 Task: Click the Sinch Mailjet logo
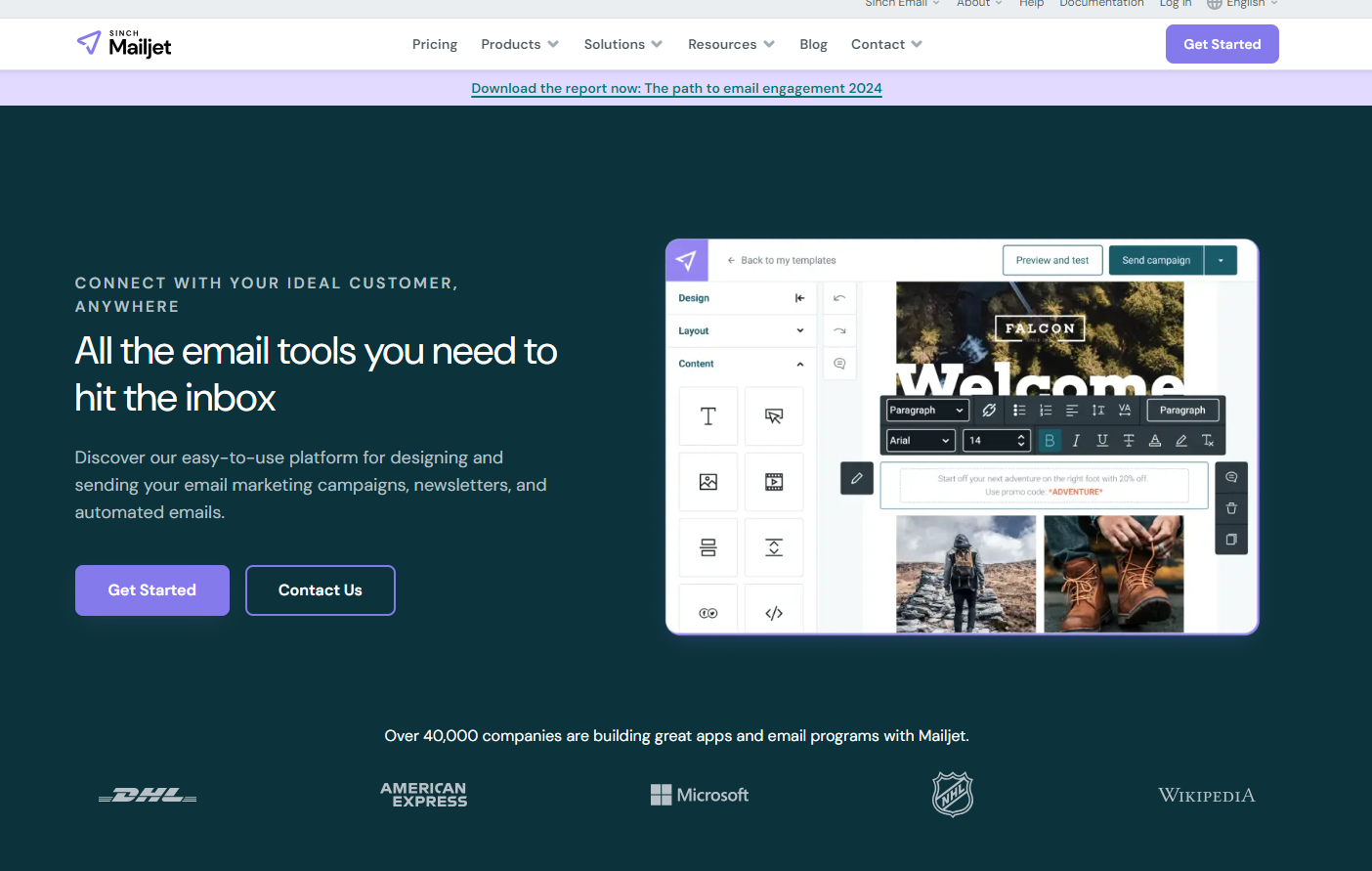pyautogui.click(x=124, y=44)
